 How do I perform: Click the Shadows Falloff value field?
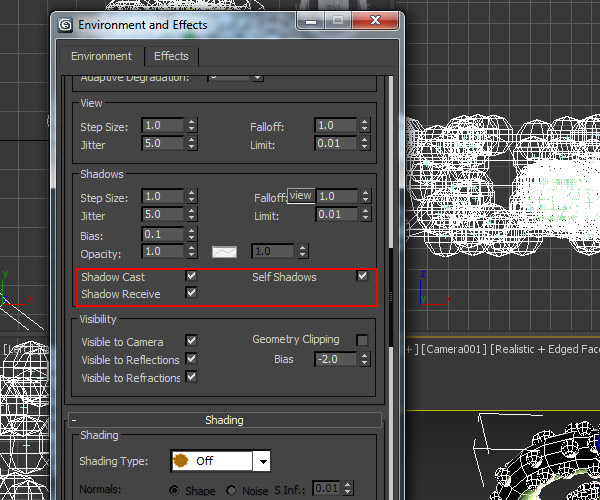(x=337, y=196)
